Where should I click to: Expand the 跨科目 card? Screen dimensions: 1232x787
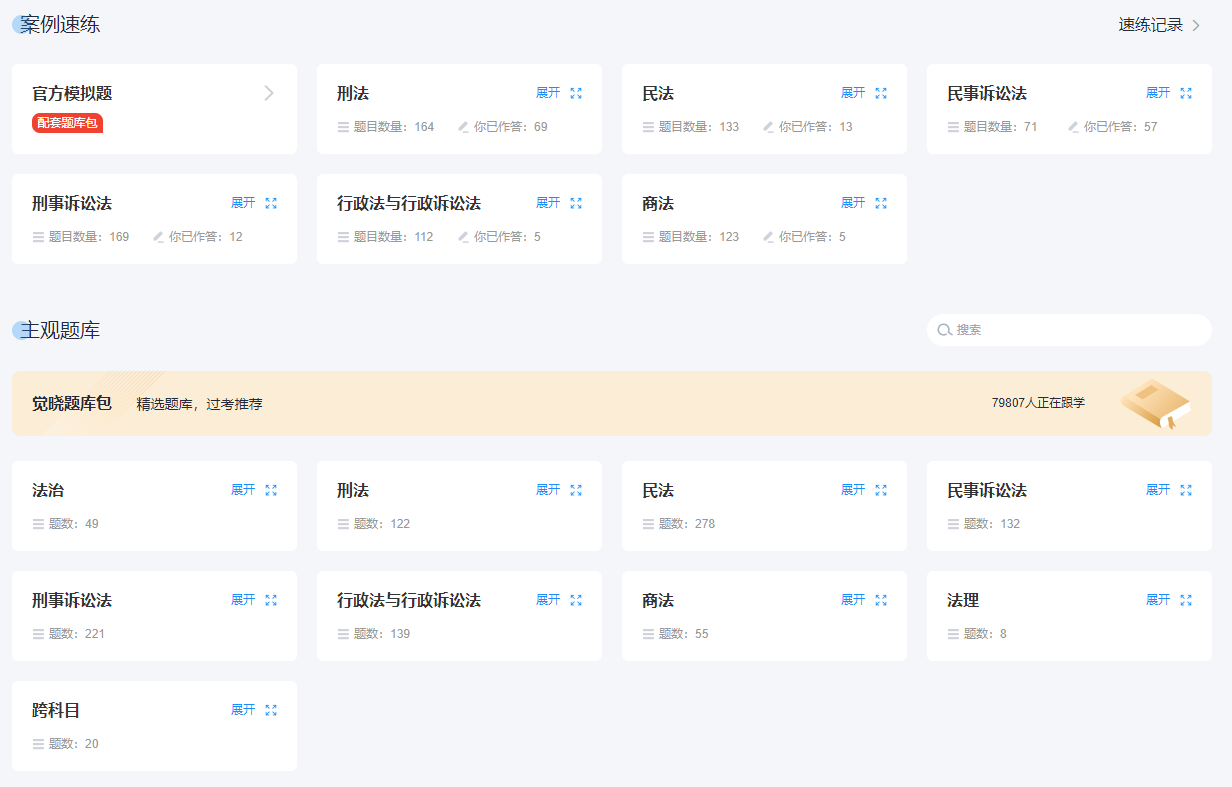click(243, 710)
